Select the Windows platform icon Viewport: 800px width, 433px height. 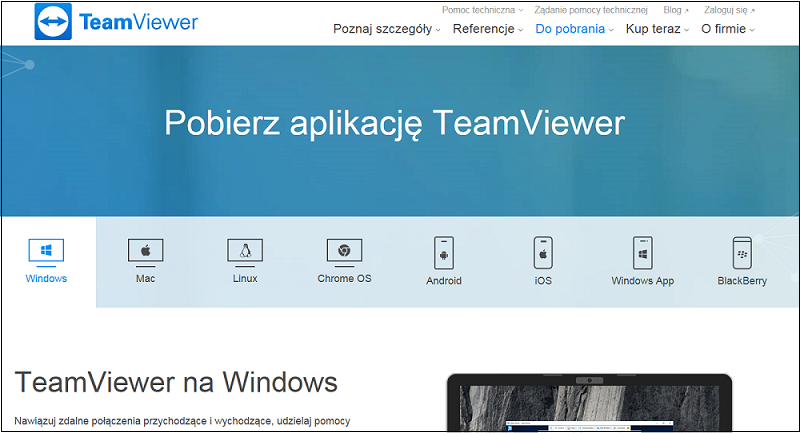[x=46, y=252]
